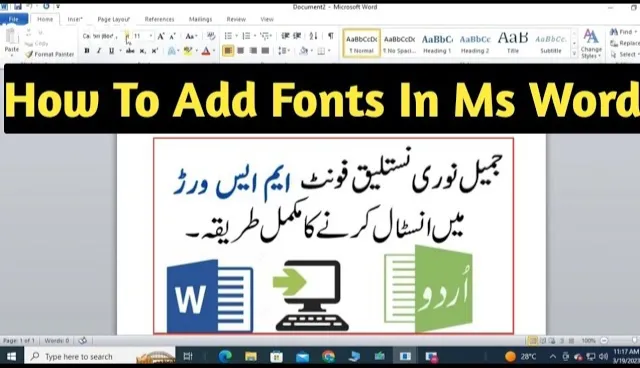
Task: Center align the paragraph
Action: (x=241, y=51)
